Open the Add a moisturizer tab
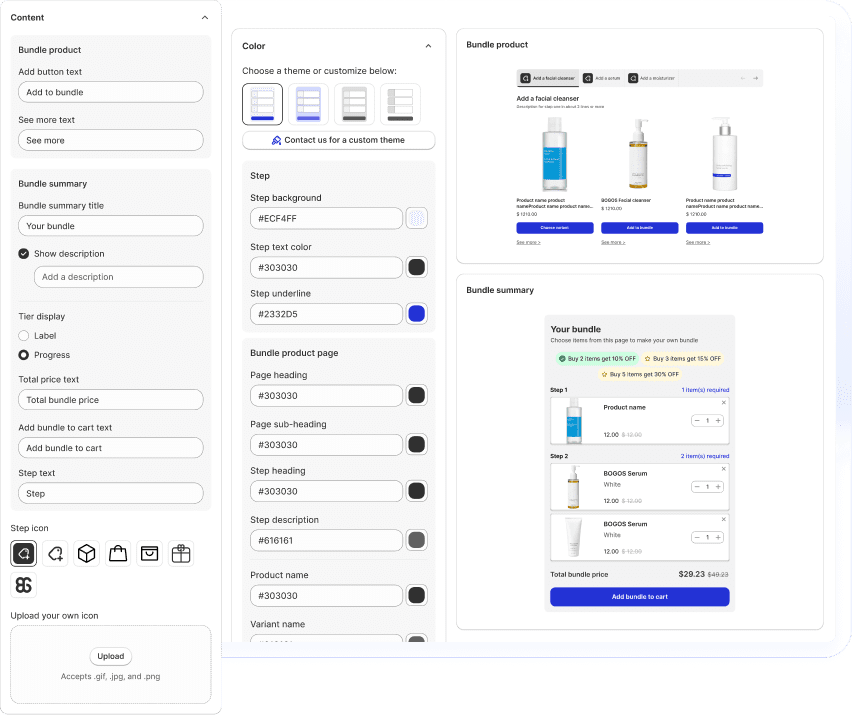The width and height of the screenshot is (853, 716). (x=651, y=78)
